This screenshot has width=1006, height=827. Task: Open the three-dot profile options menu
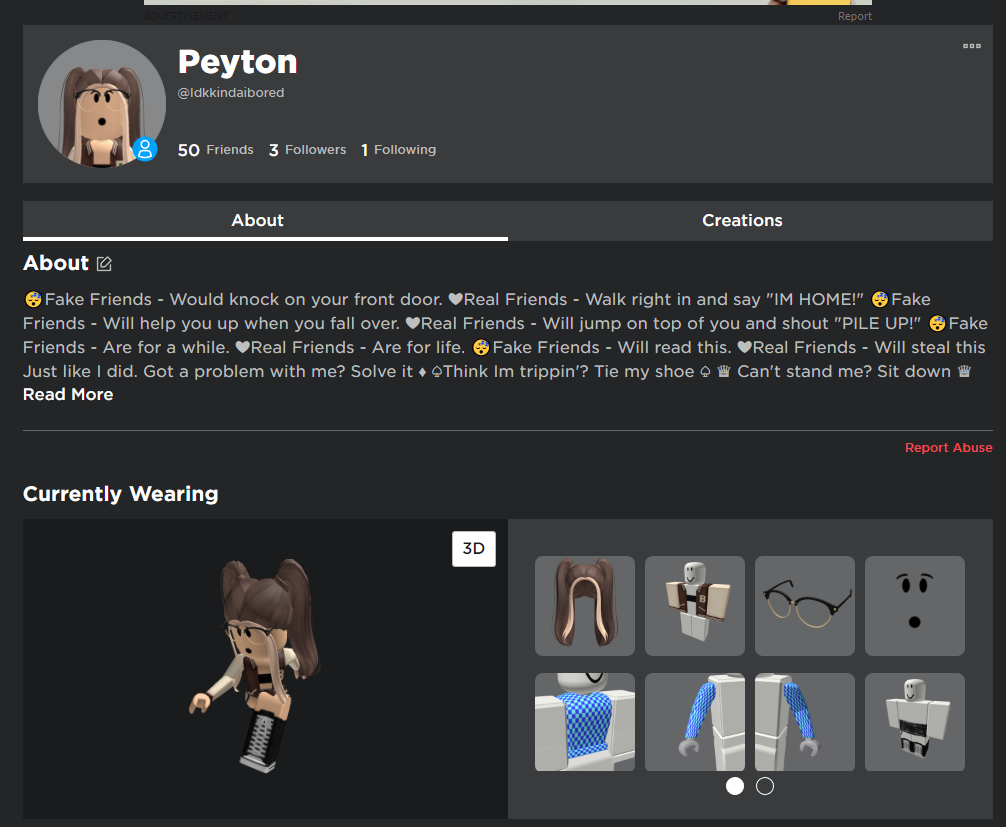coord(971,46)
